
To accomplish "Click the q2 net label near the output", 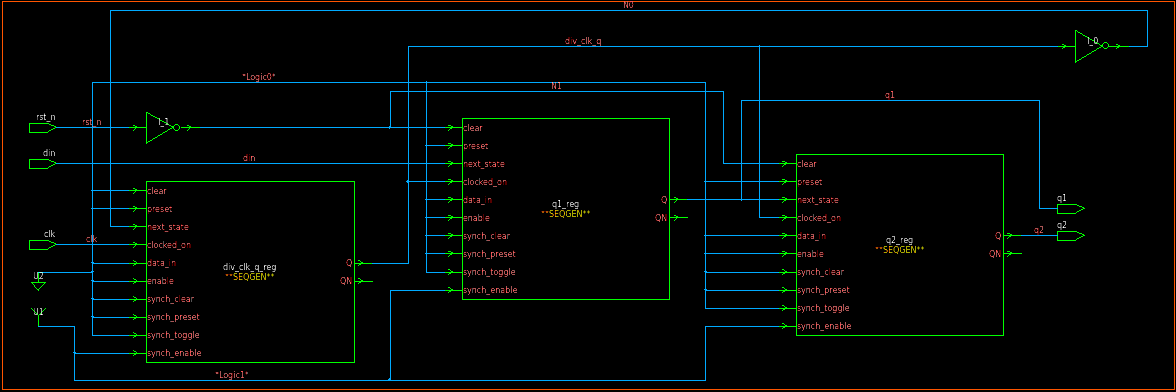I will [1039, 230].
